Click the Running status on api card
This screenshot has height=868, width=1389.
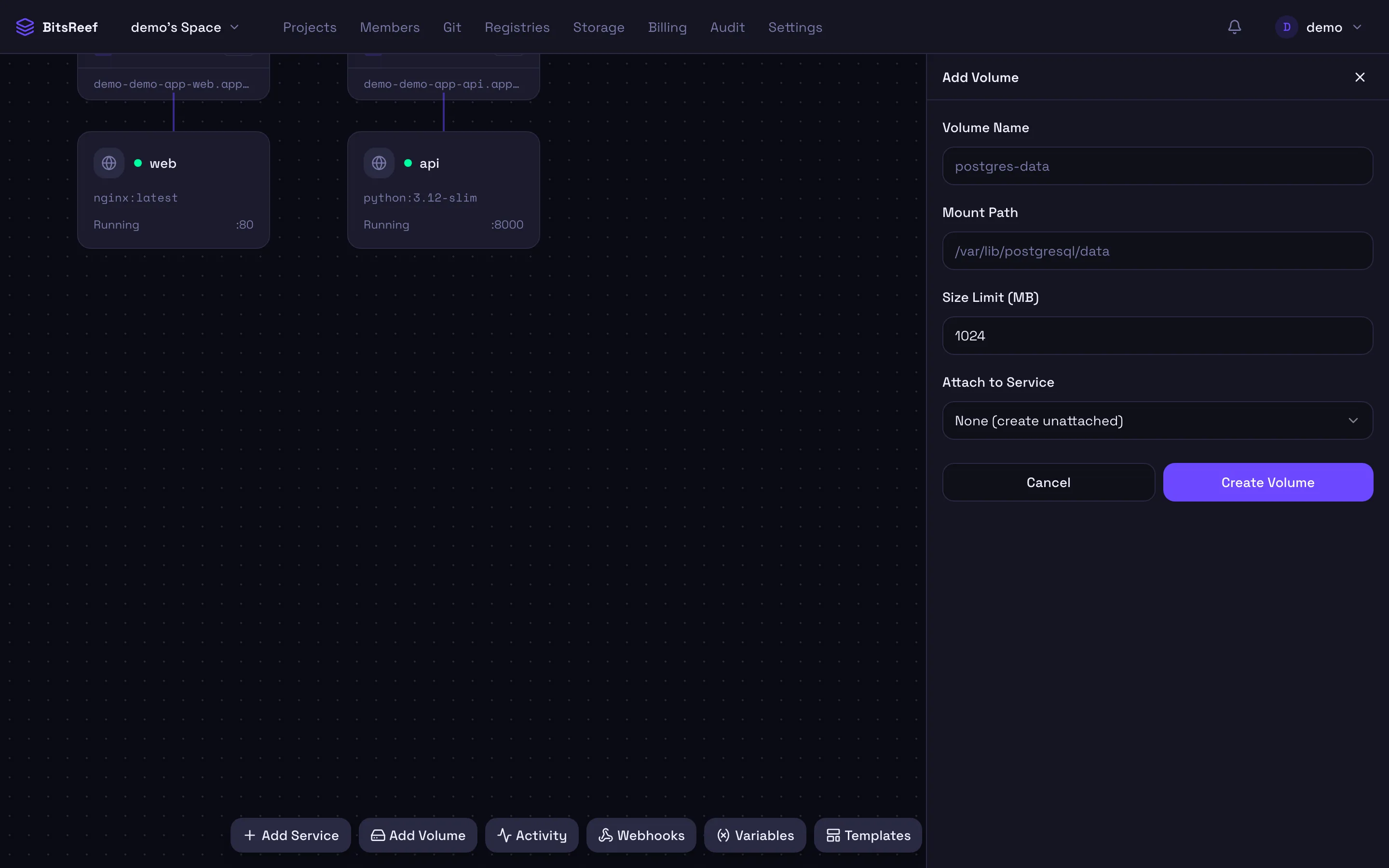(x=386, y=225)
